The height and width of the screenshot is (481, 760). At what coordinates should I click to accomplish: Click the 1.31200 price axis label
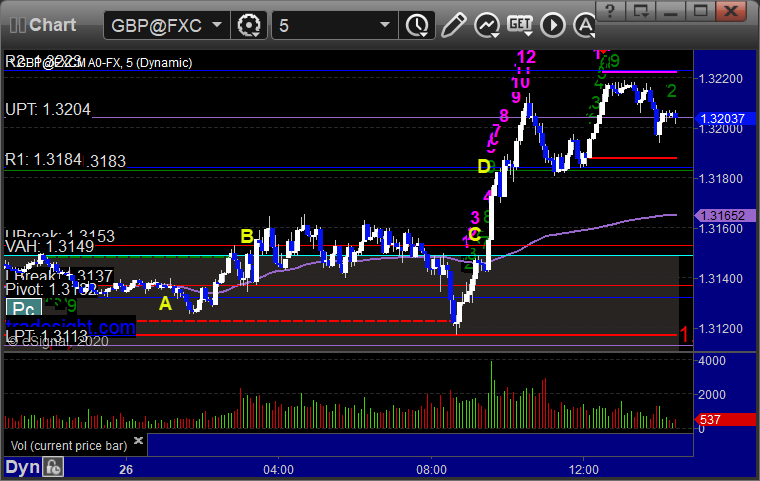coord(721,329)
